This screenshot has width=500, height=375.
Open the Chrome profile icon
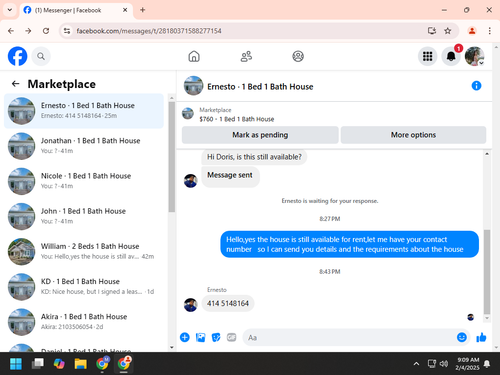pyautogui.click(x=472, y=31)
